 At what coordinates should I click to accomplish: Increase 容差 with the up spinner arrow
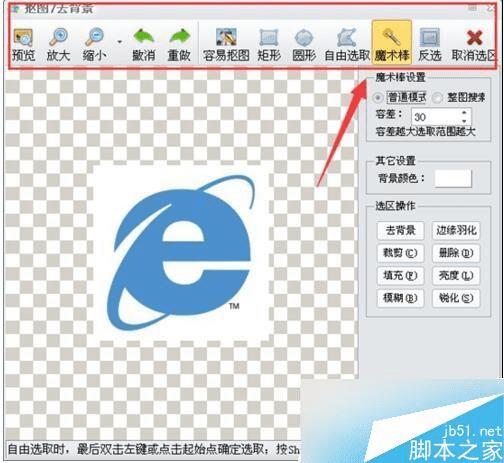pyautogui.click(x=465, y=112)
